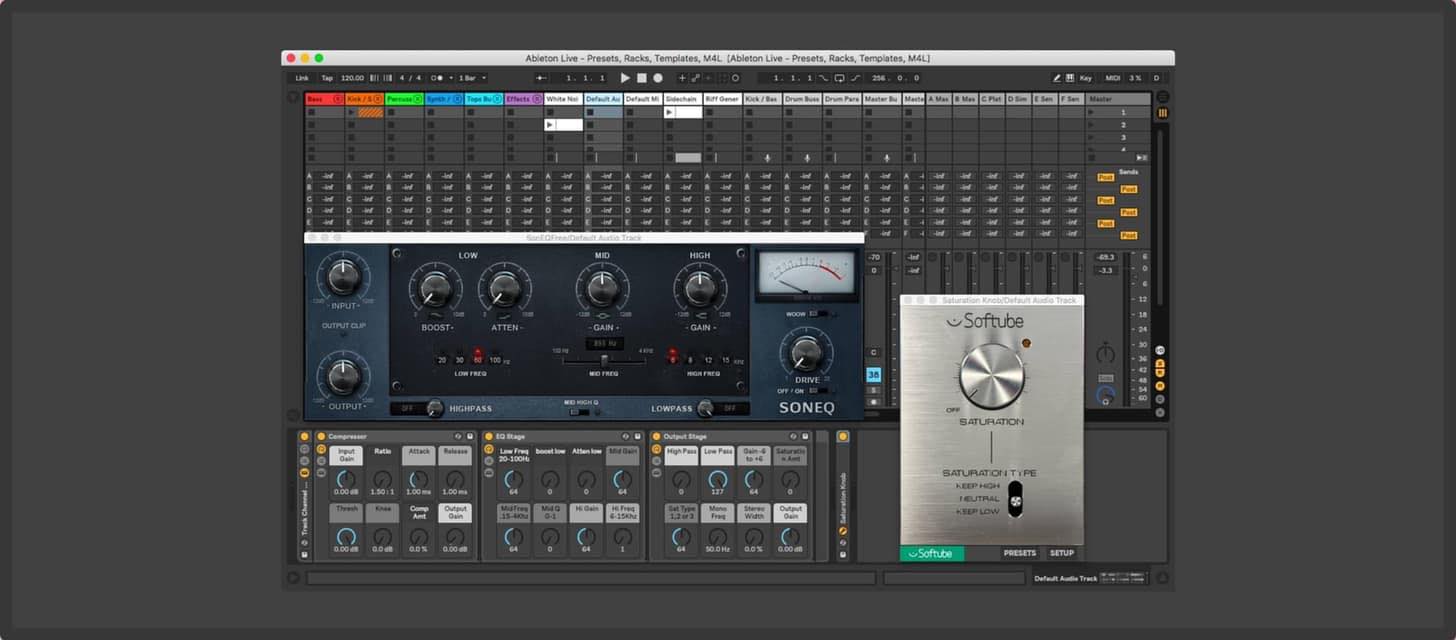
Task: Click the 120.00 tempo field
Action: tap(352, 77)
